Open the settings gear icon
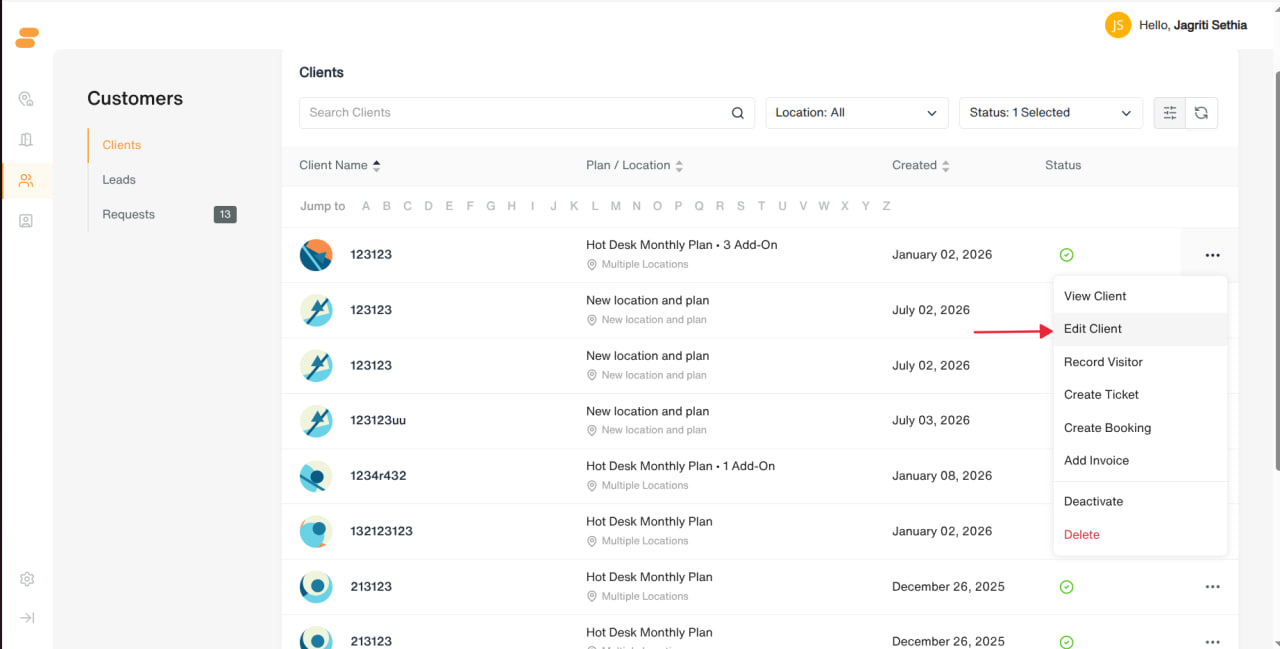Screen dimensions: 1280x649 coord(27,579)
